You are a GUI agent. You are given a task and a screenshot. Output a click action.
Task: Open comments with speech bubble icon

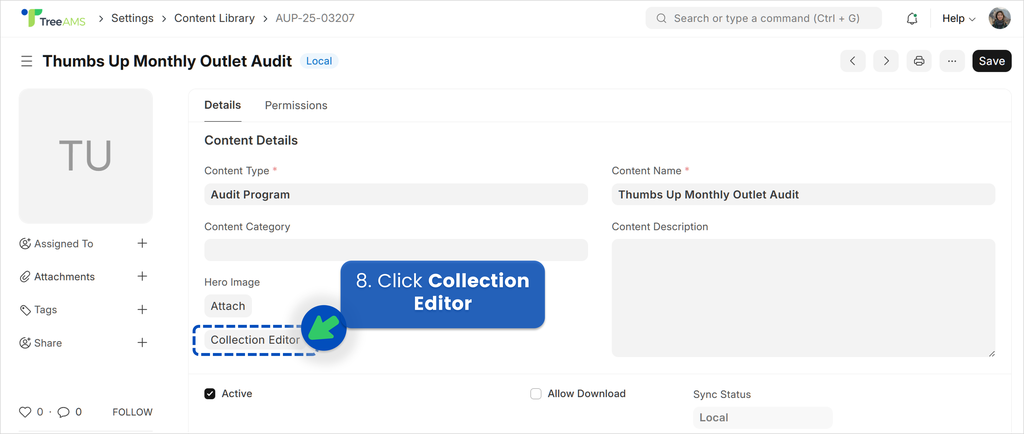coord(63,412)
